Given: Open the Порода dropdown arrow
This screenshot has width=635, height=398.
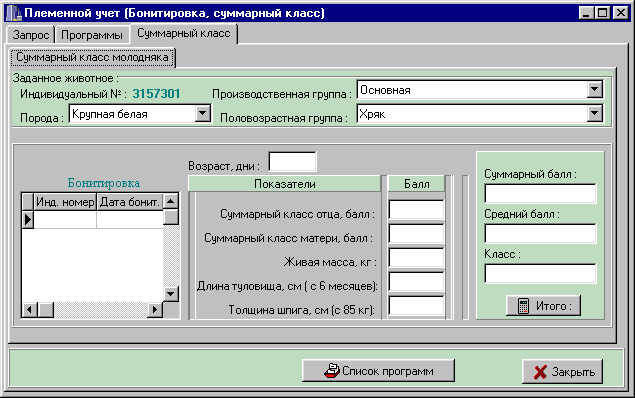Looking at the screenshot, I should (x=202, y=113).
